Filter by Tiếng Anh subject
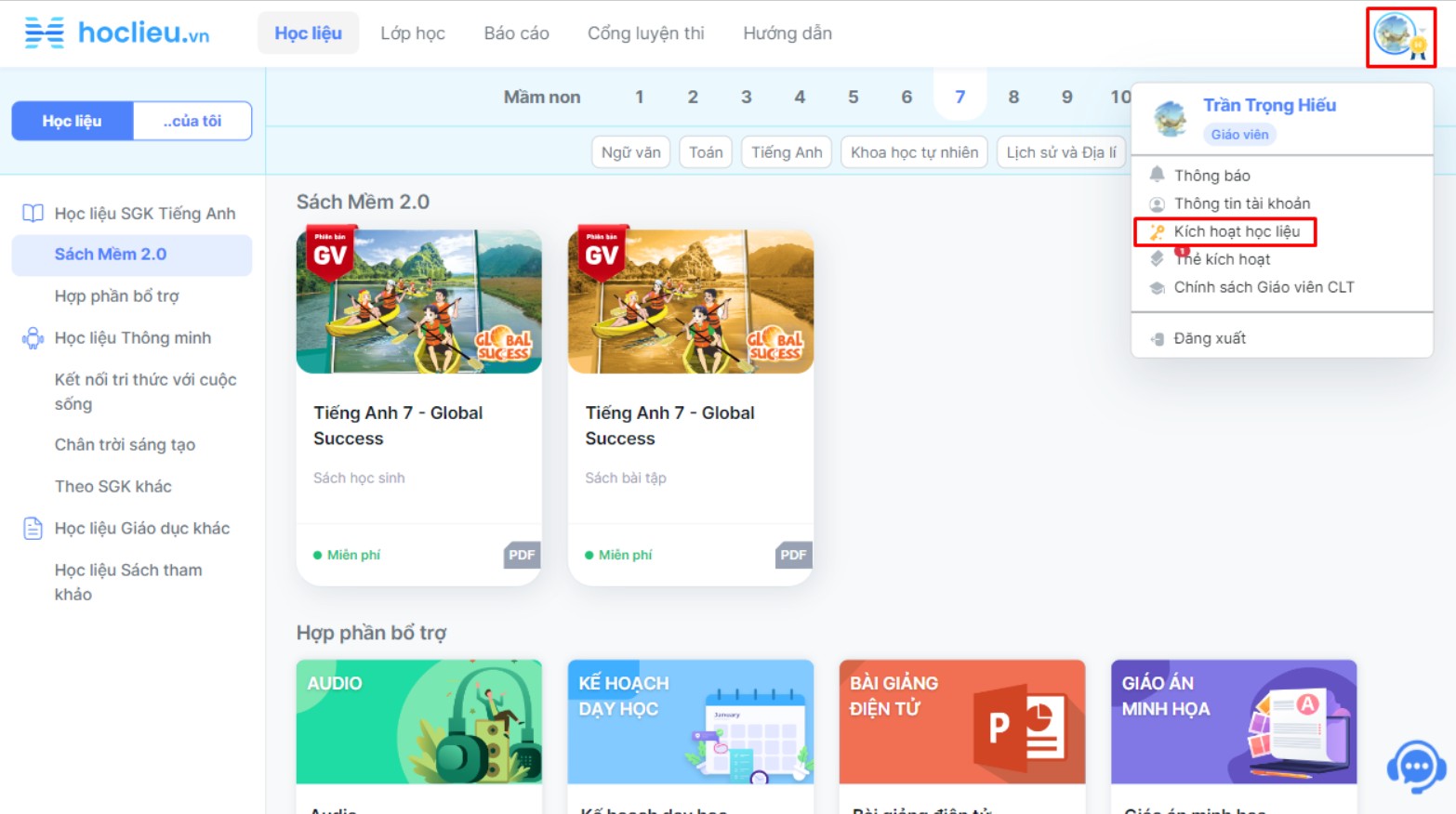Screen dimensions: 1456x814 coord(787,152)
